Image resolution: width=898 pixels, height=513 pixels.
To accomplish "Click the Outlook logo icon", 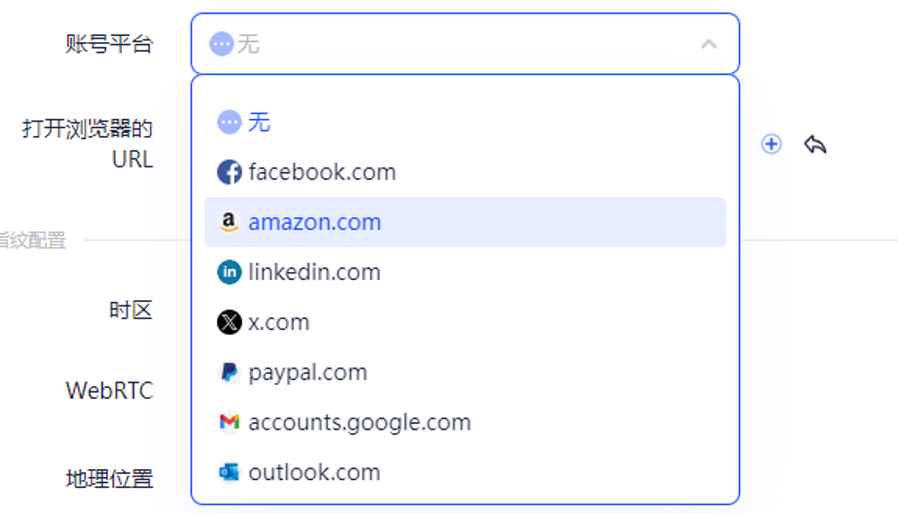I will (x=229, y=472).
